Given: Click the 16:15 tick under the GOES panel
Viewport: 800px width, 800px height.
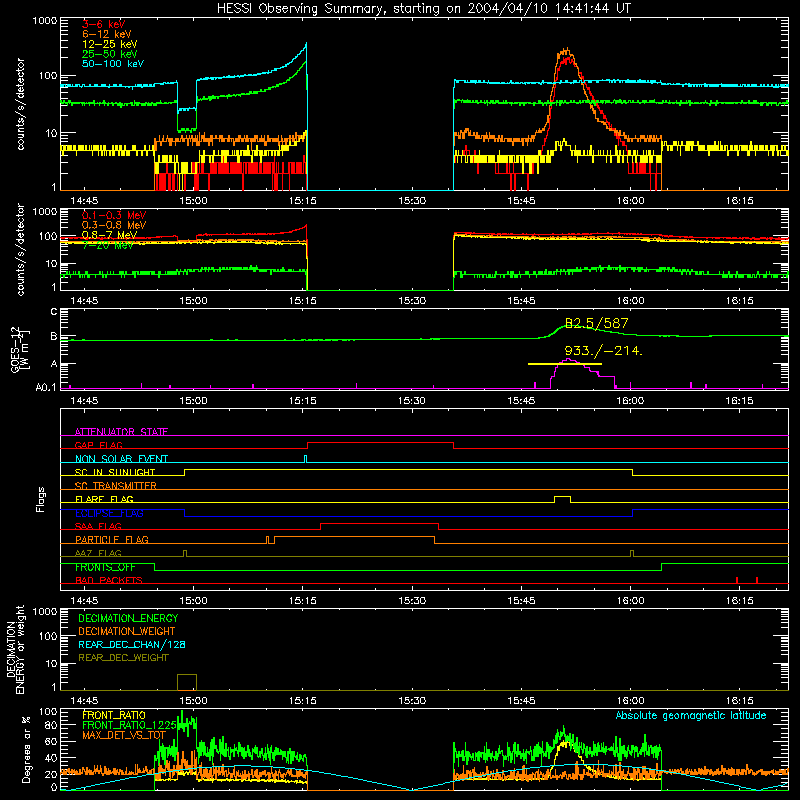Looking at the screenshot, I should point(739,401).
